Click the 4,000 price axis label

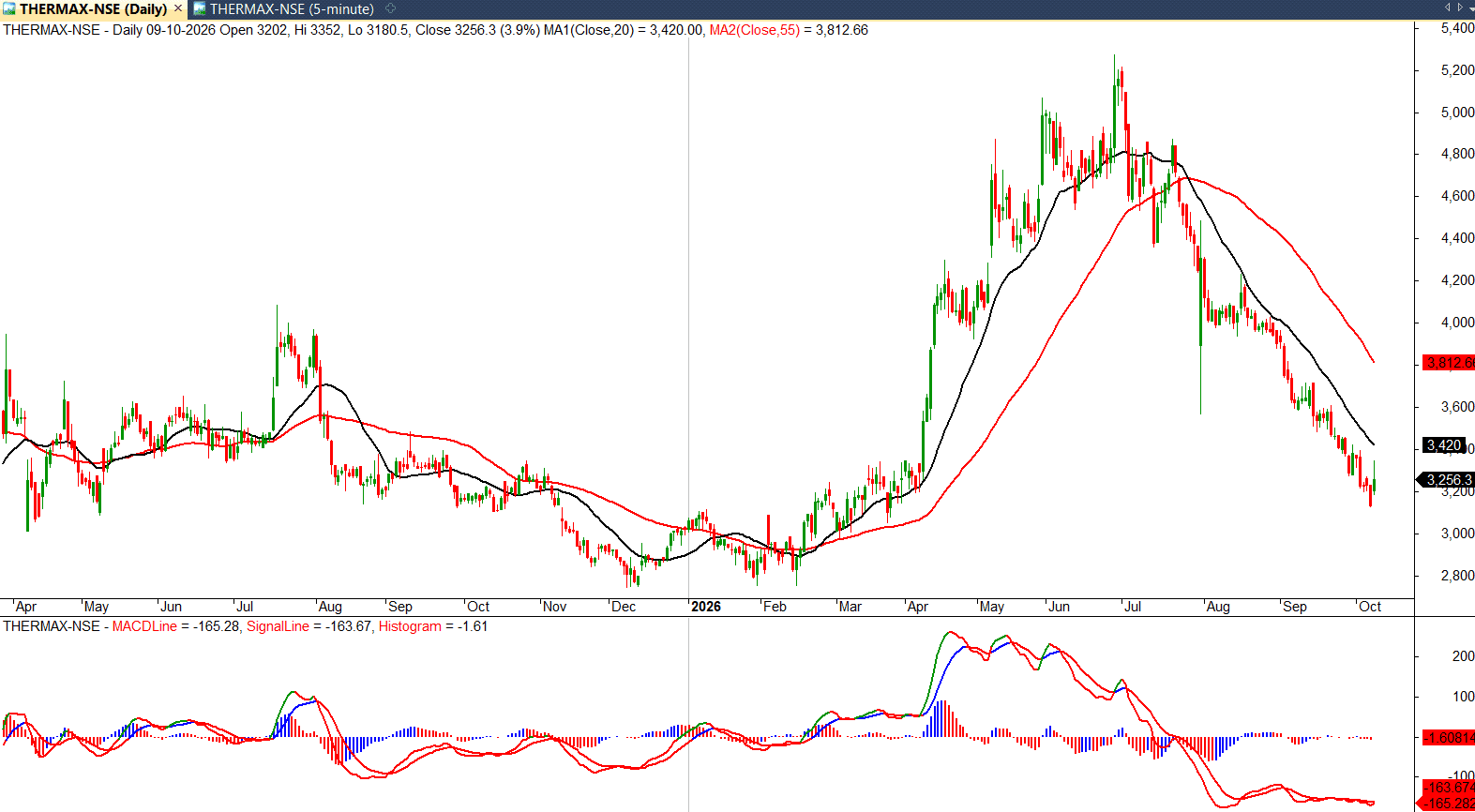pos(1457,323)
